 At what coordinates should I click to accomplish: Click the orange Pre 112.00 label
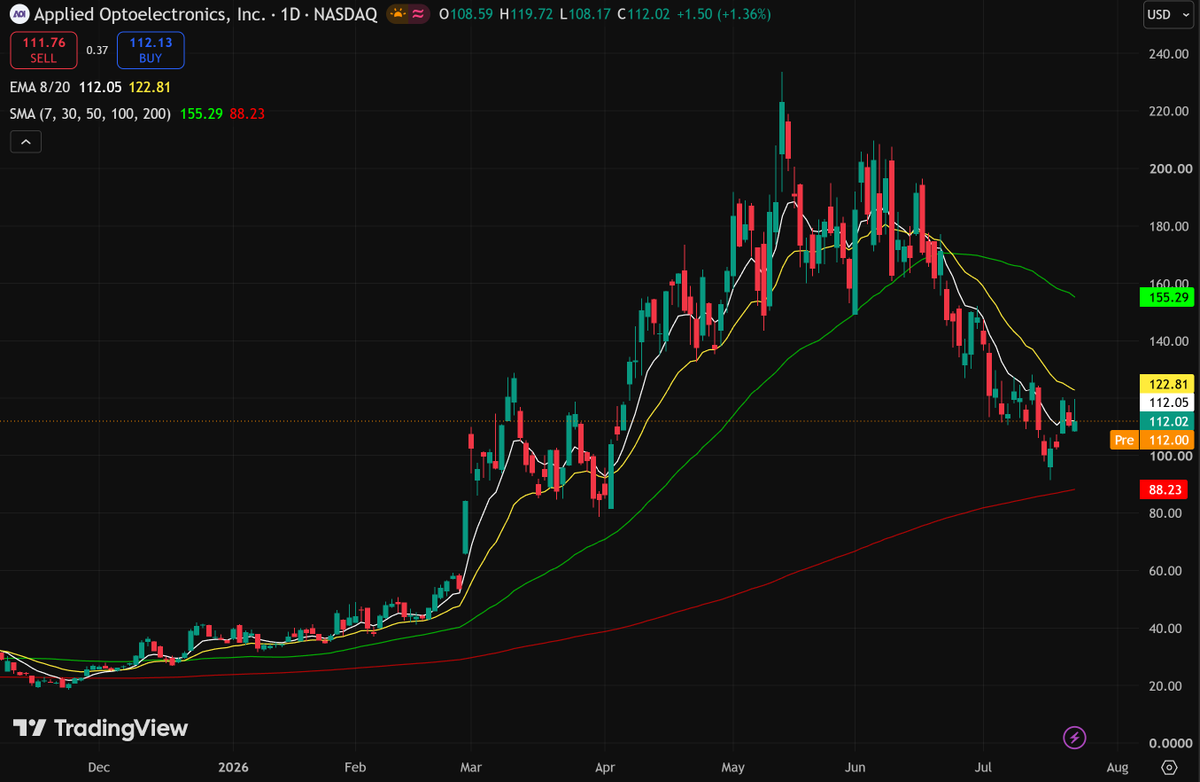(1151, 440)
